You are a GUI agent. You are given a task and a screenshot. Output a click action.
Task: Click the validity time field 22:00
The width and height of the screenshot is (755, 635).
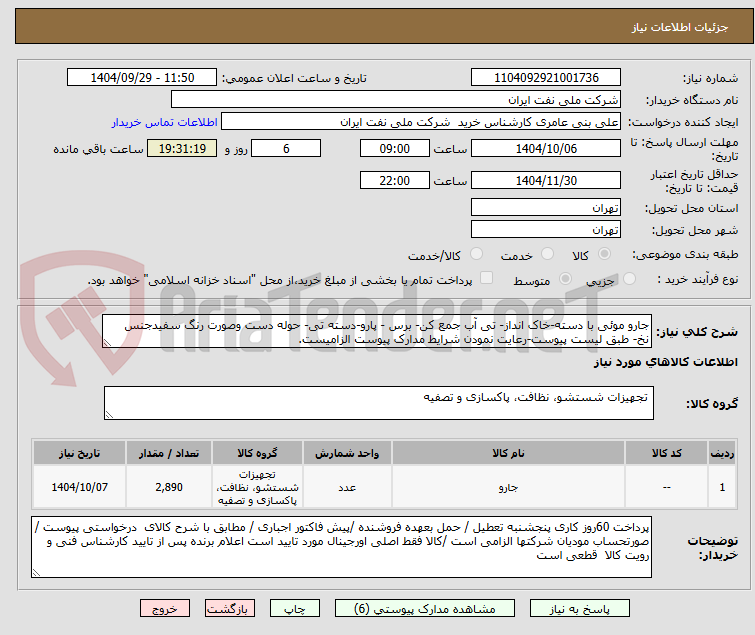point(395,181)
